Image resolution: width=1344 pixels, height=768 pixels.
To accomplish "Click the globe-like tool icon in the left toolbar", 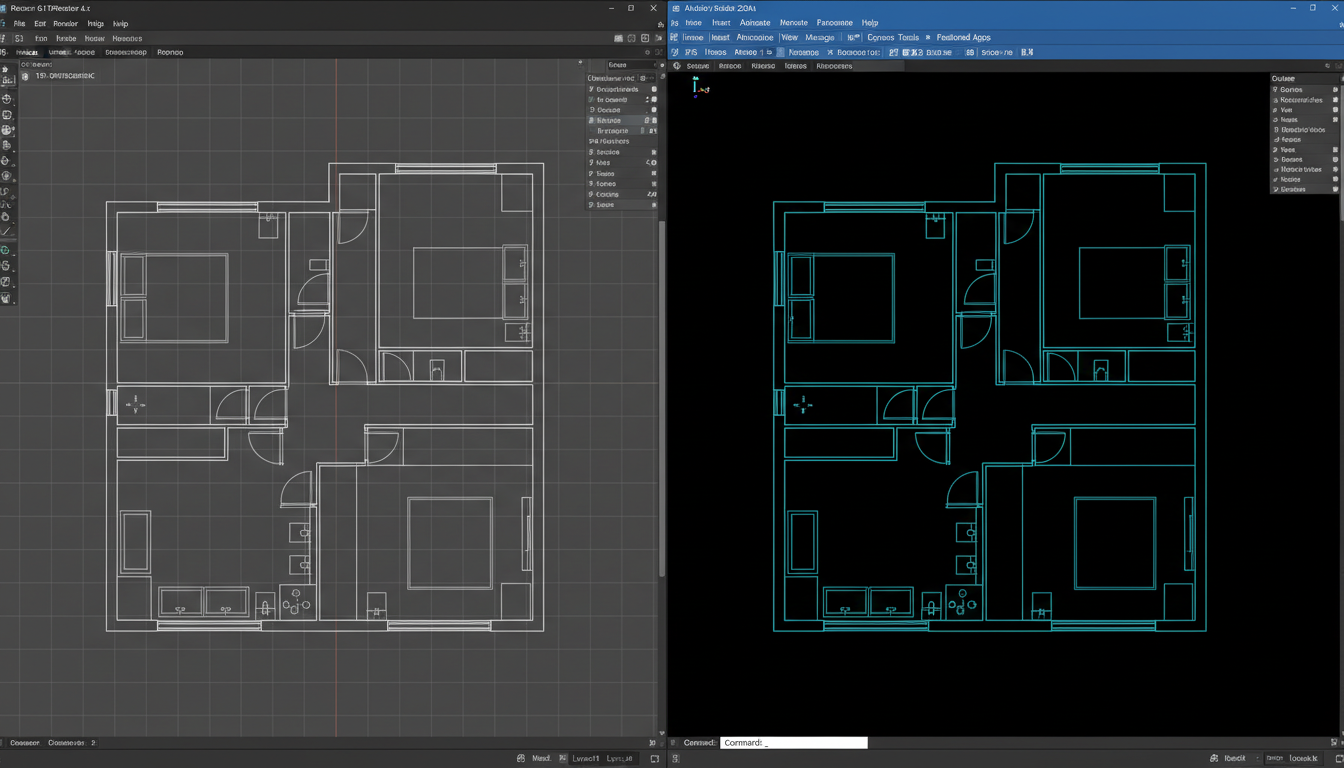I will pos(6,130).
